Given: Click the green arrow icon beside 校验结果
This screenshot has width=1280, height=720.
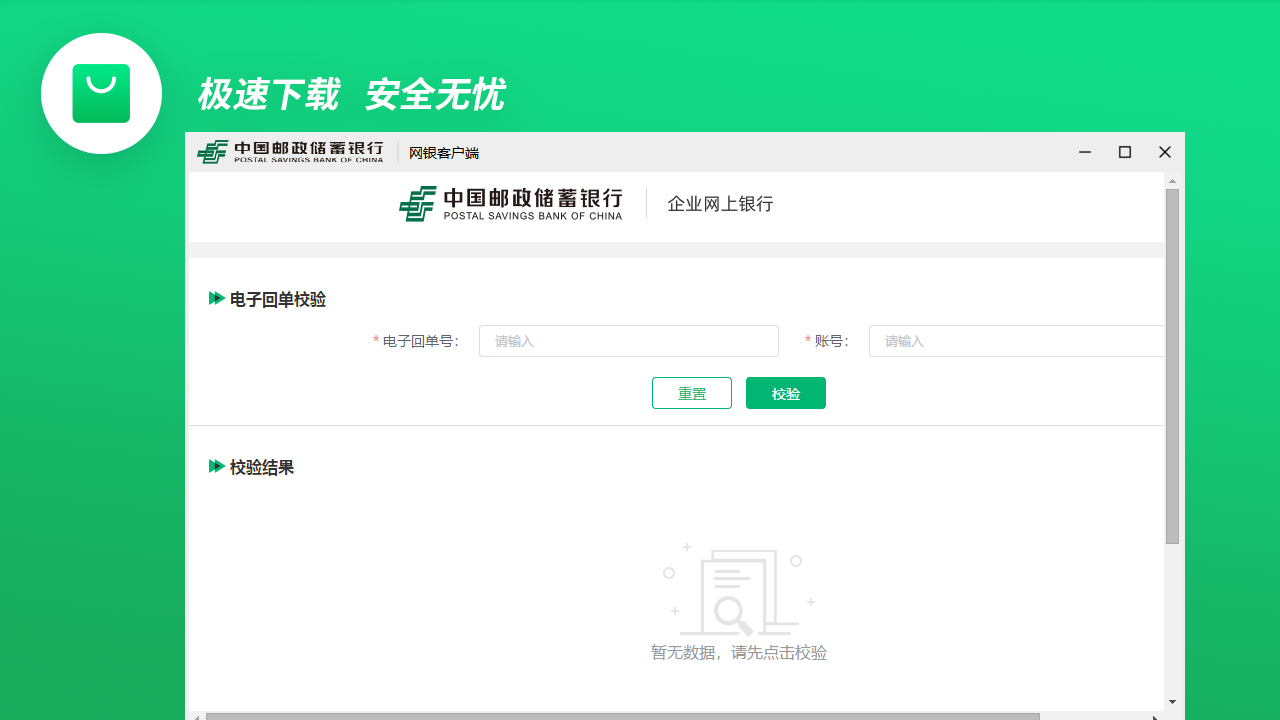Looking at the screenshot, I should (x=218, y=466).
